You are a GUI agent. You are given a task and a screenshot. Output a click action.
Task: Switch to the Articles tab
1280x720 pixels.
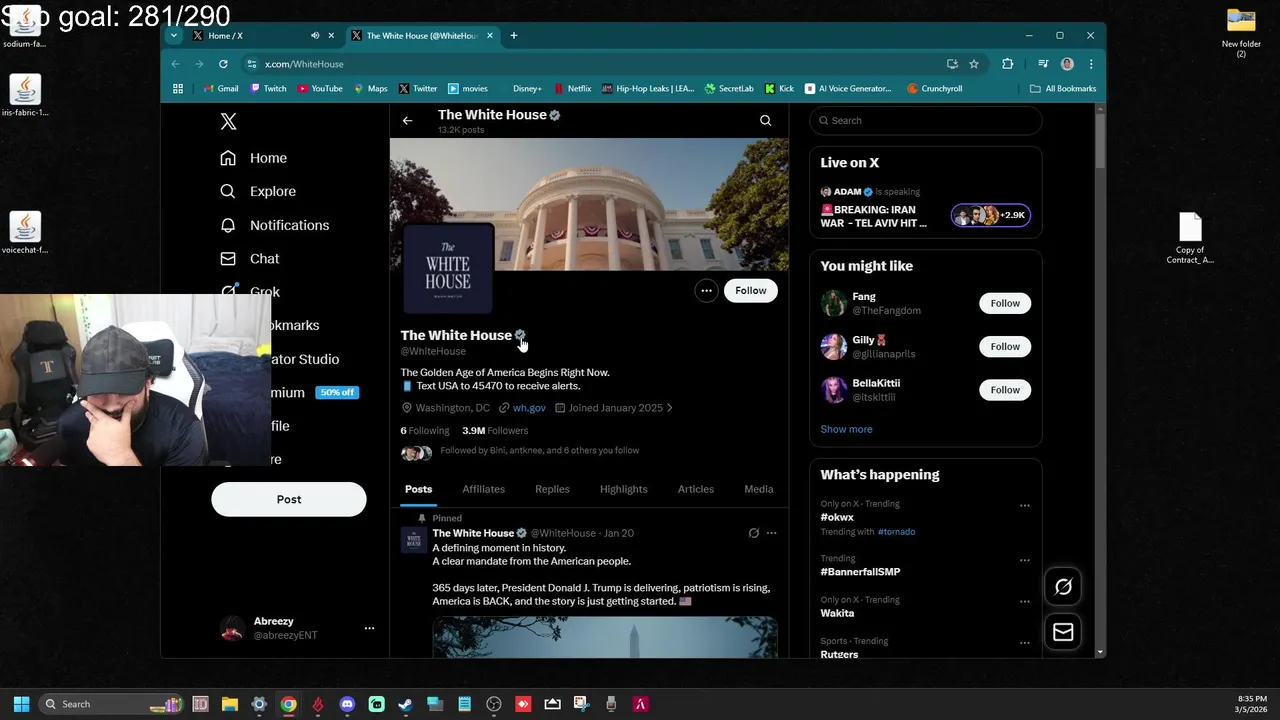pos(696,489)
